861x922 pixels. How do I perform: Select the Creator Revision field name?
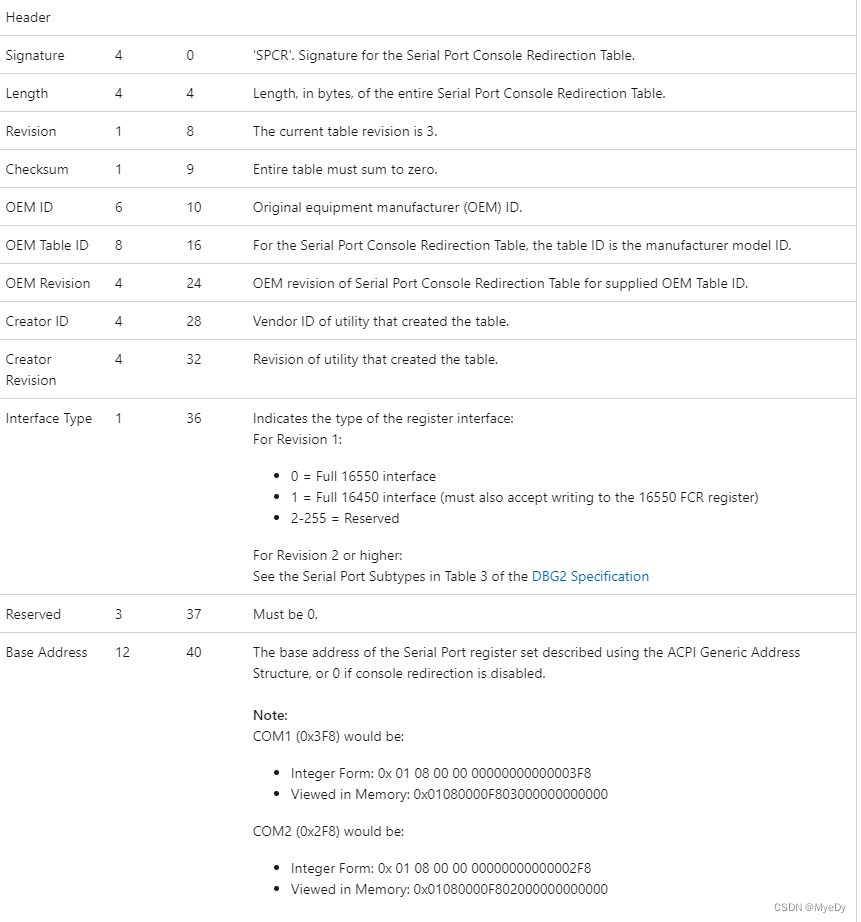tap(31, 369)
